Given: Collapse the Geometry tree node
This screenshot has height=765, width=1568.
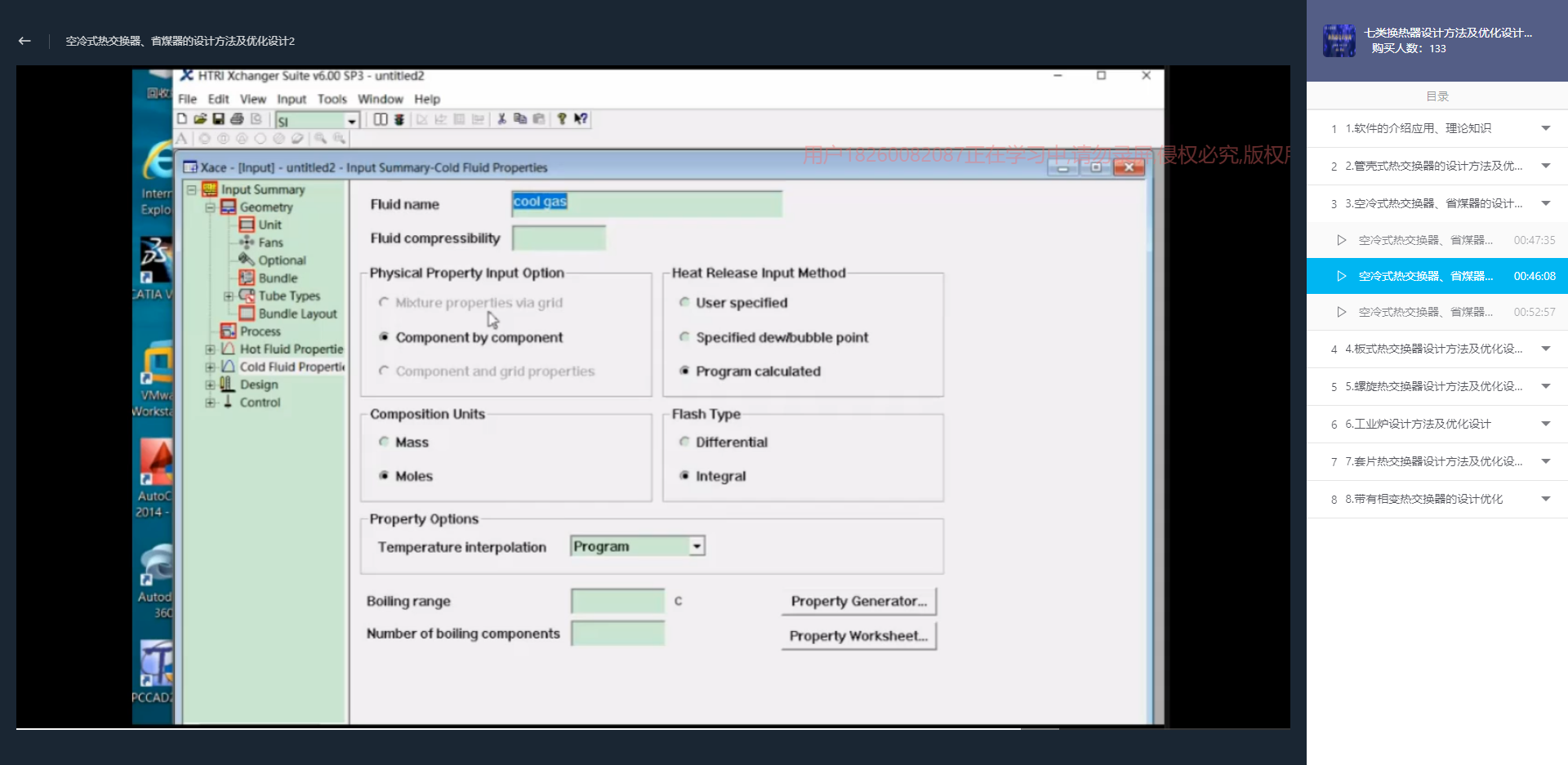Looking at the screenshot, I should [210, 207].
